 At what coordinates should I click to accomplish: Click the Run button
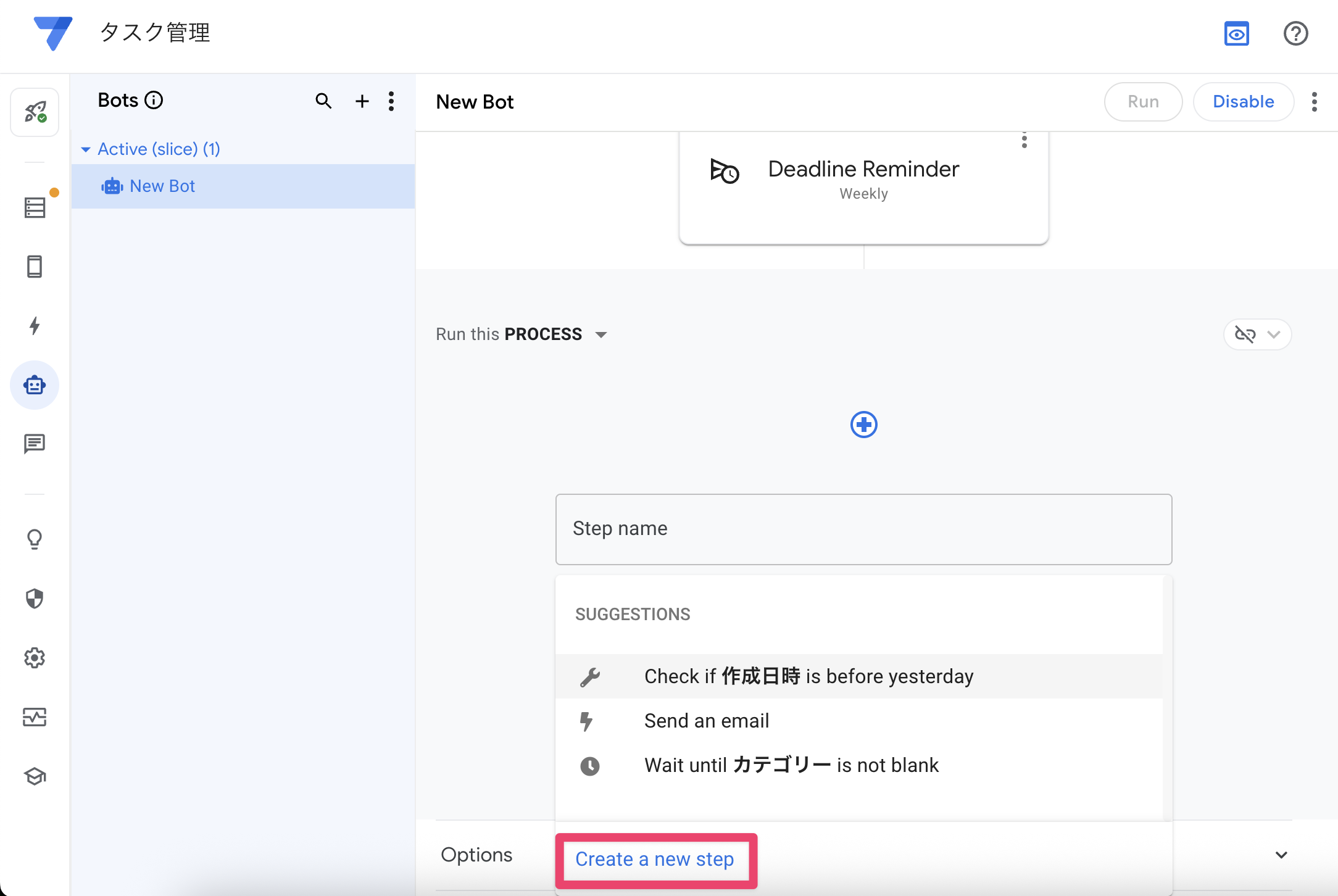[x=1142, y=102]
